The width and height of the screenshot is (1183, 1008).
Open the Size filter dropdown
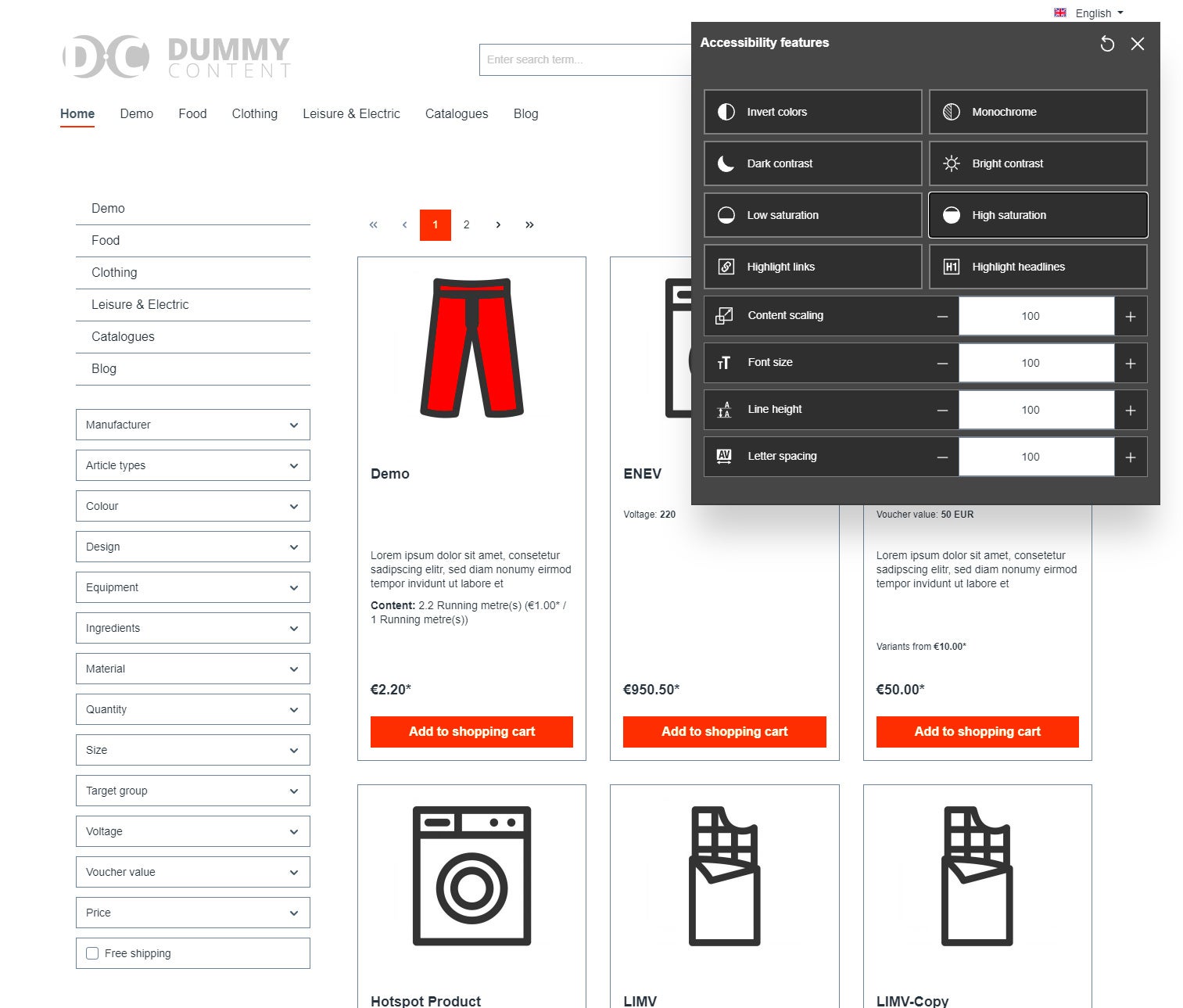click(x=193, y=750)
